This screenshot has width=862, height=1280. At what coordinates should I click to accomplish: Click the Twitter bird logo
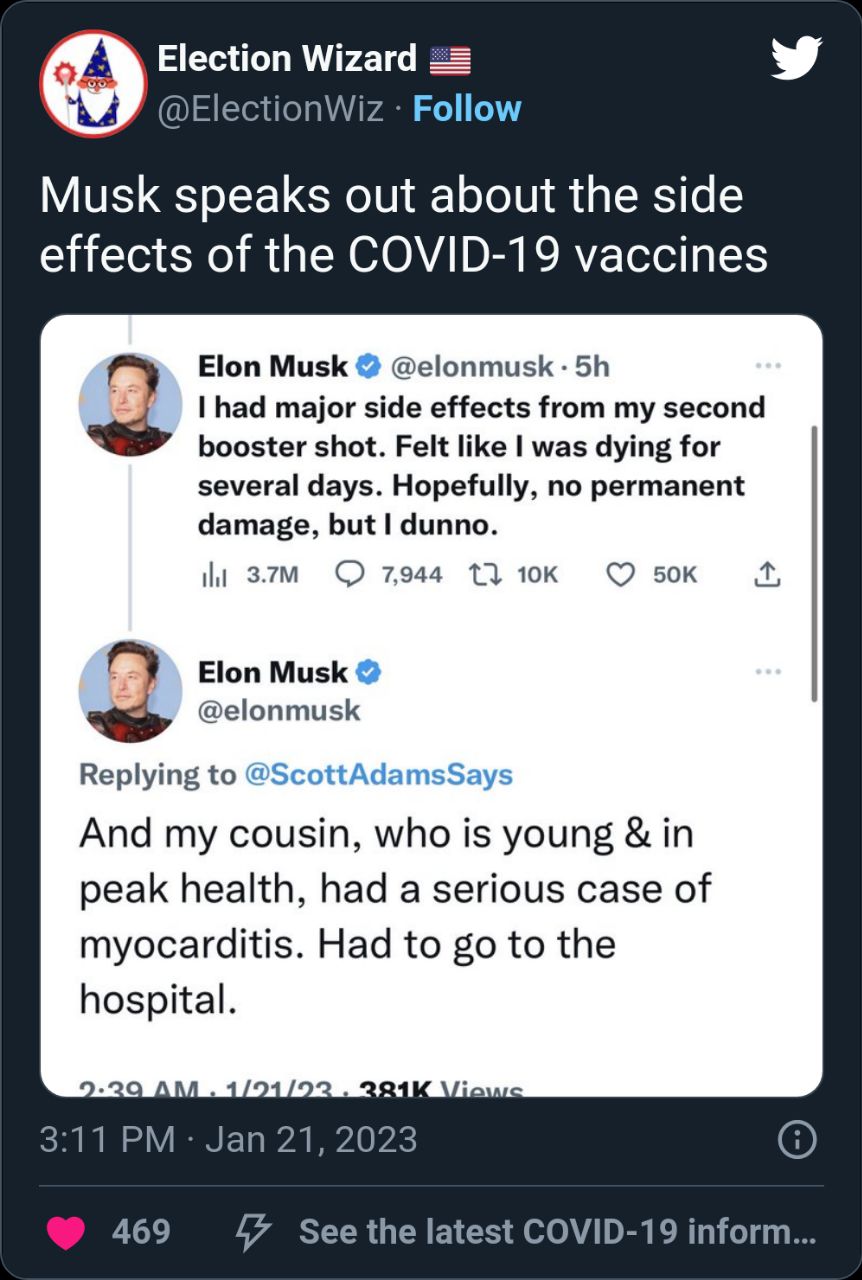point(796,57)
